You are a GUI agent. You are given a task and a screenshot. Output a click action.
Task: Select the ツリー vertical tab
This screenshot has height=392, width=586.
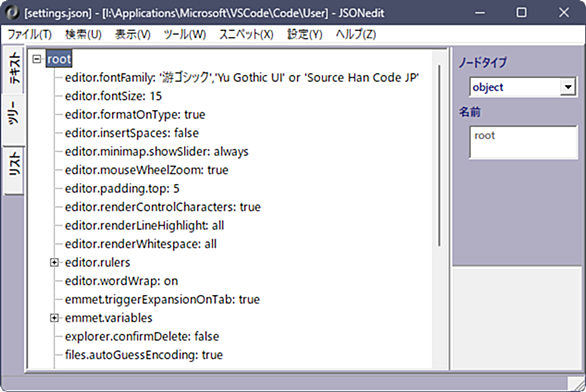click(14, 120)
